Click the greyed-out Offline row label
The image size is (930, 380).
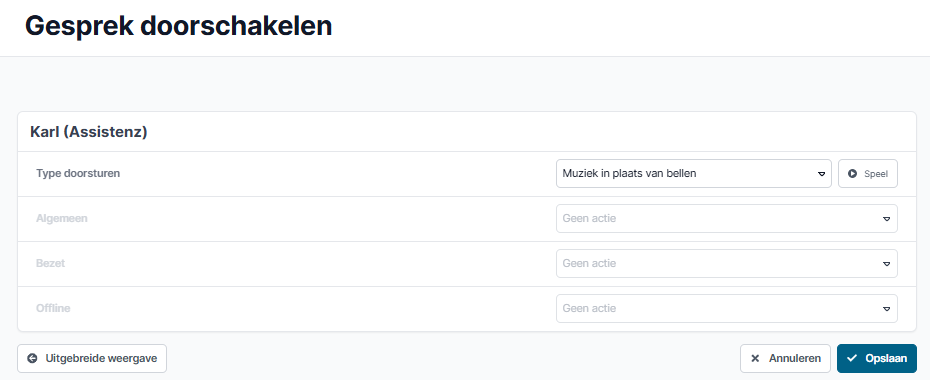(x=53, y=308)
